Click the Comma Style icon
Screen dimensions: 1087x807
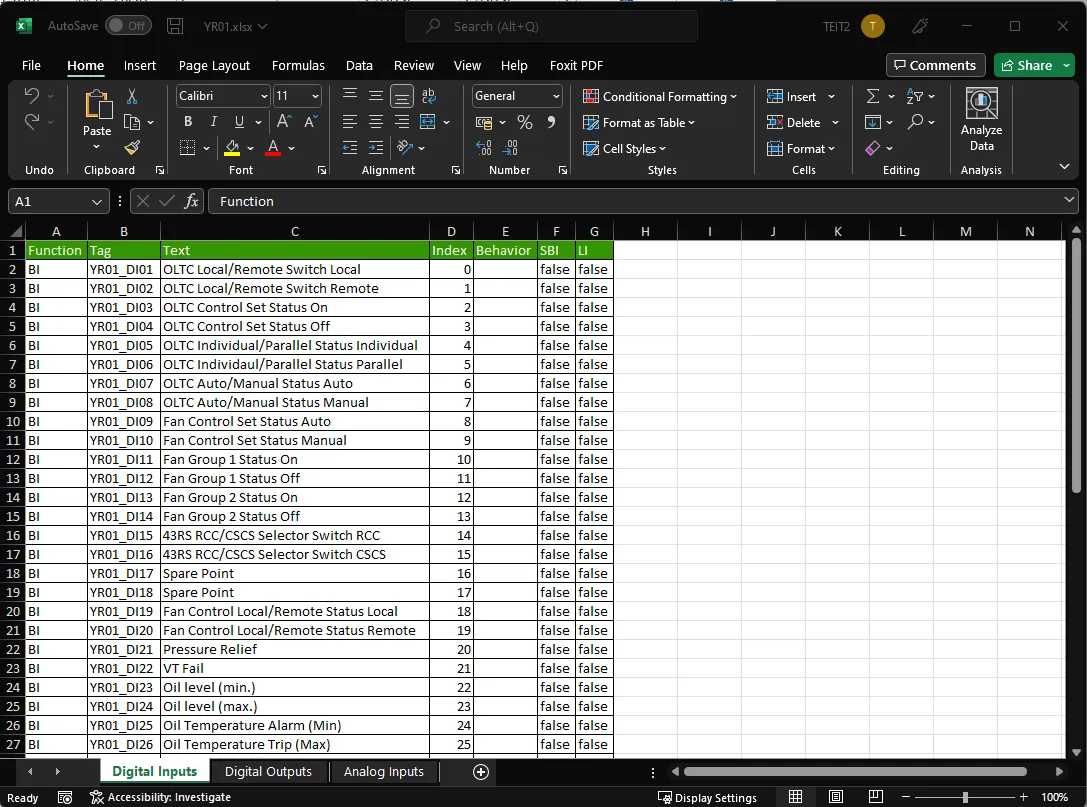[x=551, y=123]
